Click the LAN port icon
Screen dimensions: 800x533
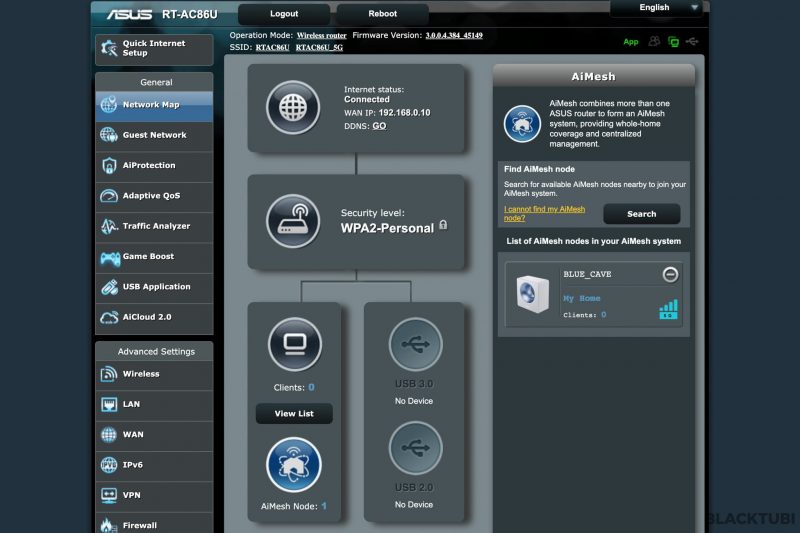pos(109,404)
